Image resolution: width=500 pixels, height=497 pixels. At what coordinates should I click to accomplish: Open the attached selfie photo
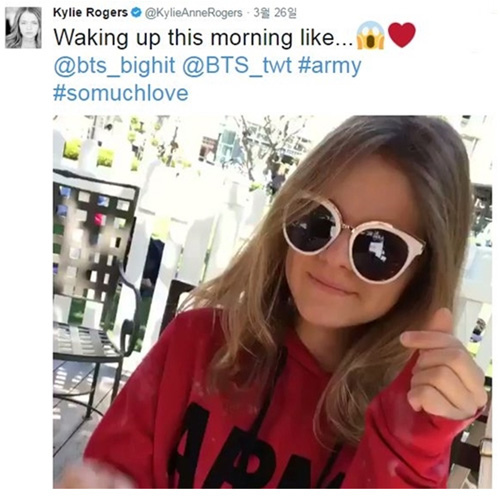pos(272,302)
